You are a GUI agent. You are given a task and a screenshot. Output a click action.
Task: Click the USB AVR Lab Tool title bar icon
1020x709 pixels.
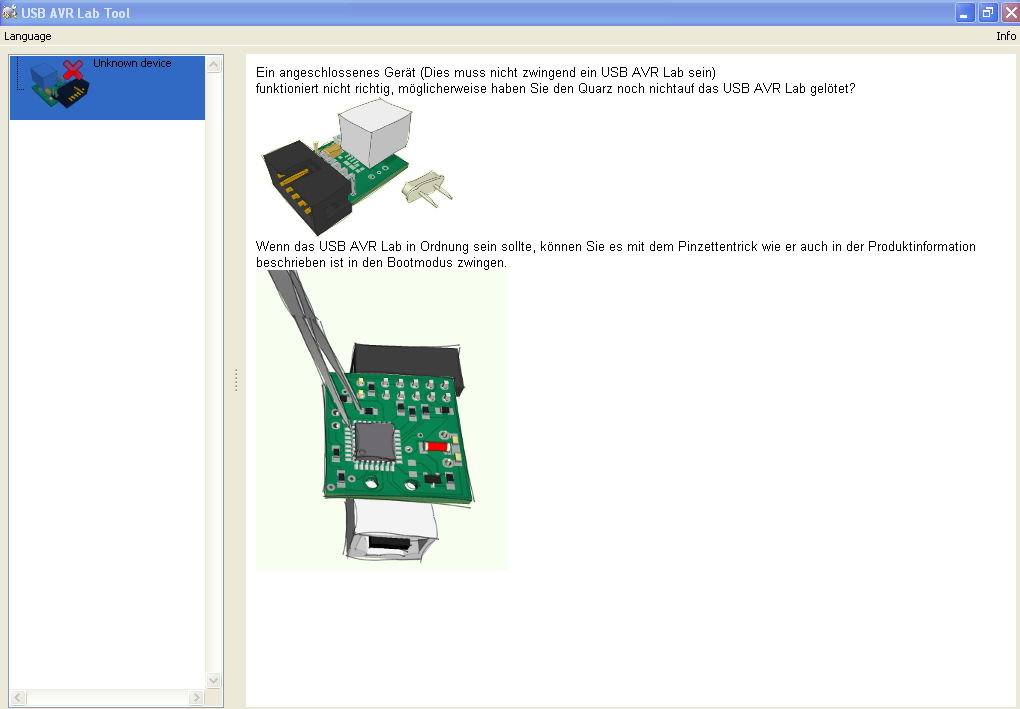point(10,12)
